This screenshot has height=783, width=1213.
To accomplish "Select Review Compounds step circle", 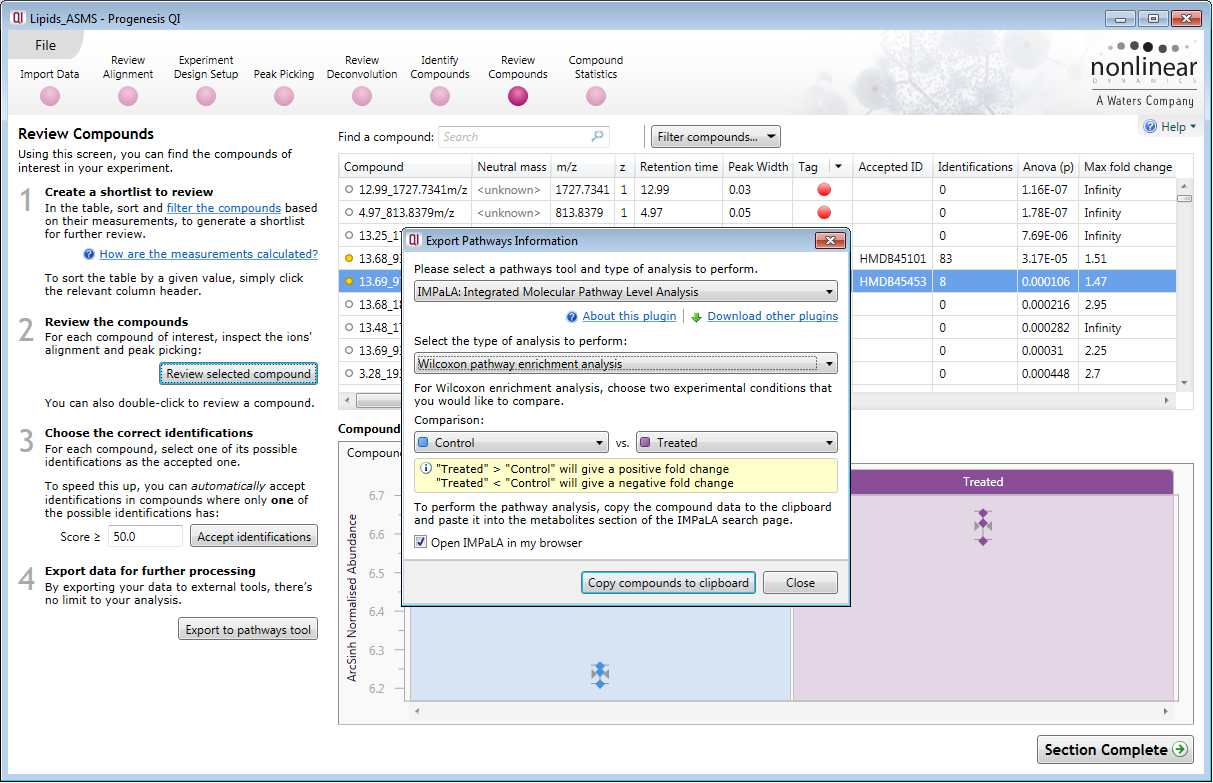I will pos(518,96).
